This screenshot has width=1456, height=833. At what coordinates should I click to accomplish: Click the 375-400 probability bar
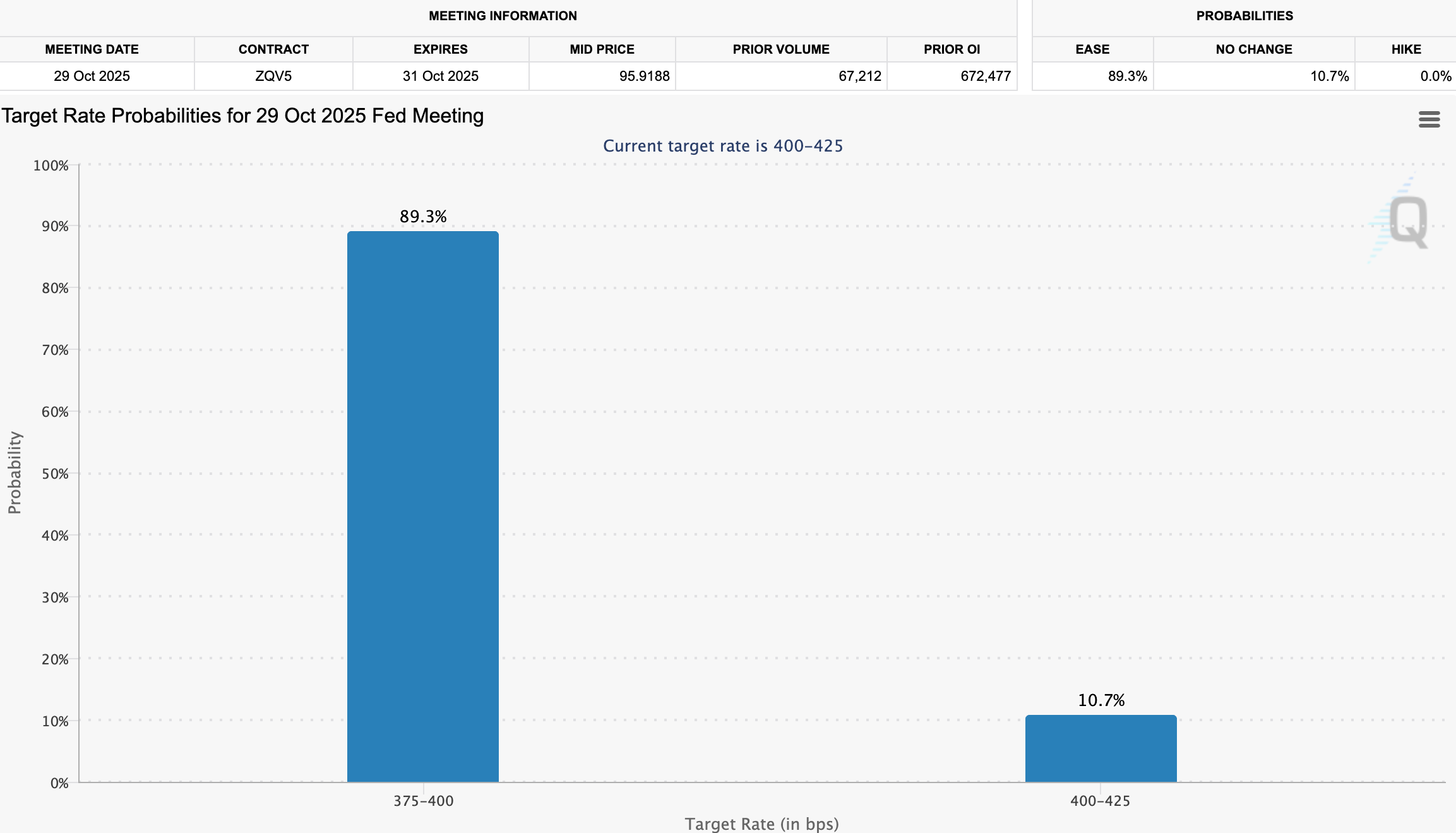coord(422,506)
